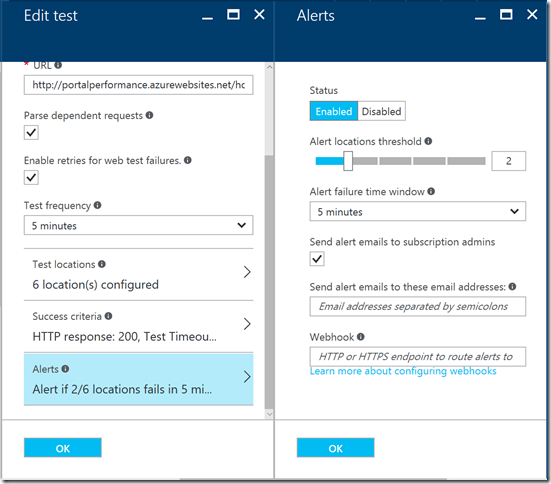The height and width of the screenshot is (484, 551).
Task: Click Alert locations threshold slider handle
Action: pos(348,161)
